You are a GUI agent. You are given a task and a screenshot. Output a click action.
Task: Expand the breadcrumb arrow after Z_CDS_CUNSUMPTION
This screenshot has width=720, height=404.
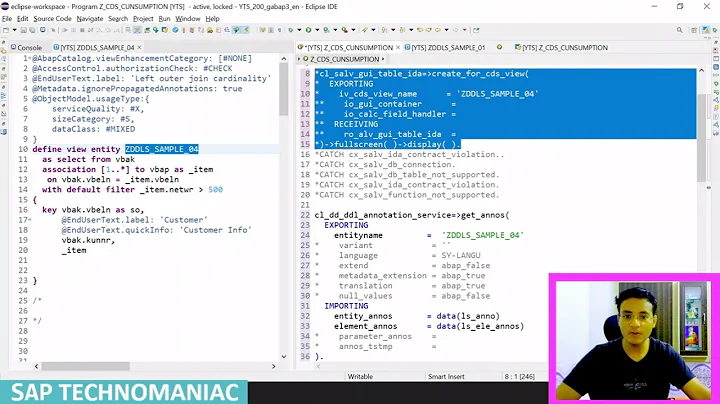coord(383,59)
